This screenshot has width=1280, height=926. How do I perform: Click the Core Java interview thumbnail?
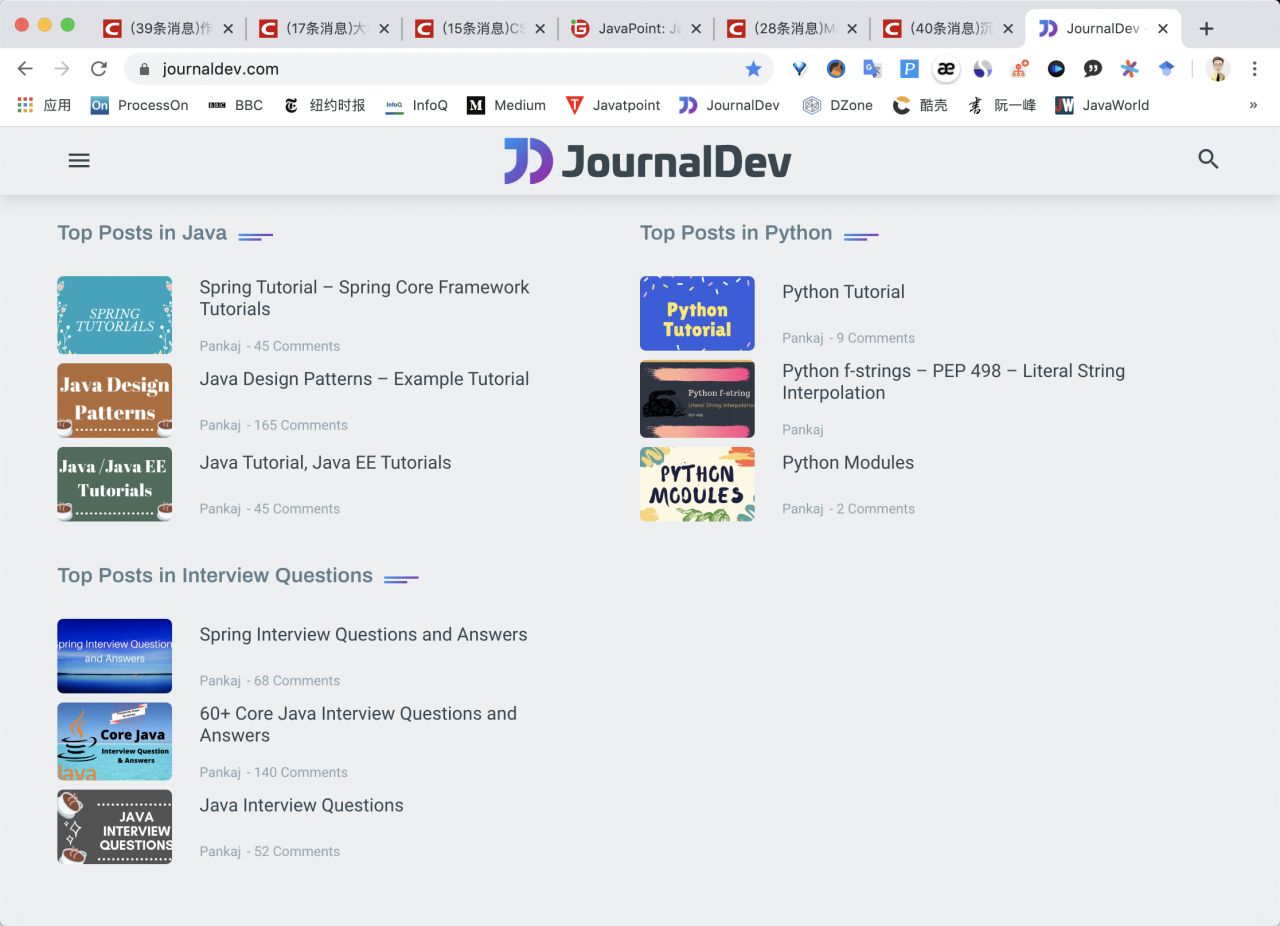pos(114,741)
